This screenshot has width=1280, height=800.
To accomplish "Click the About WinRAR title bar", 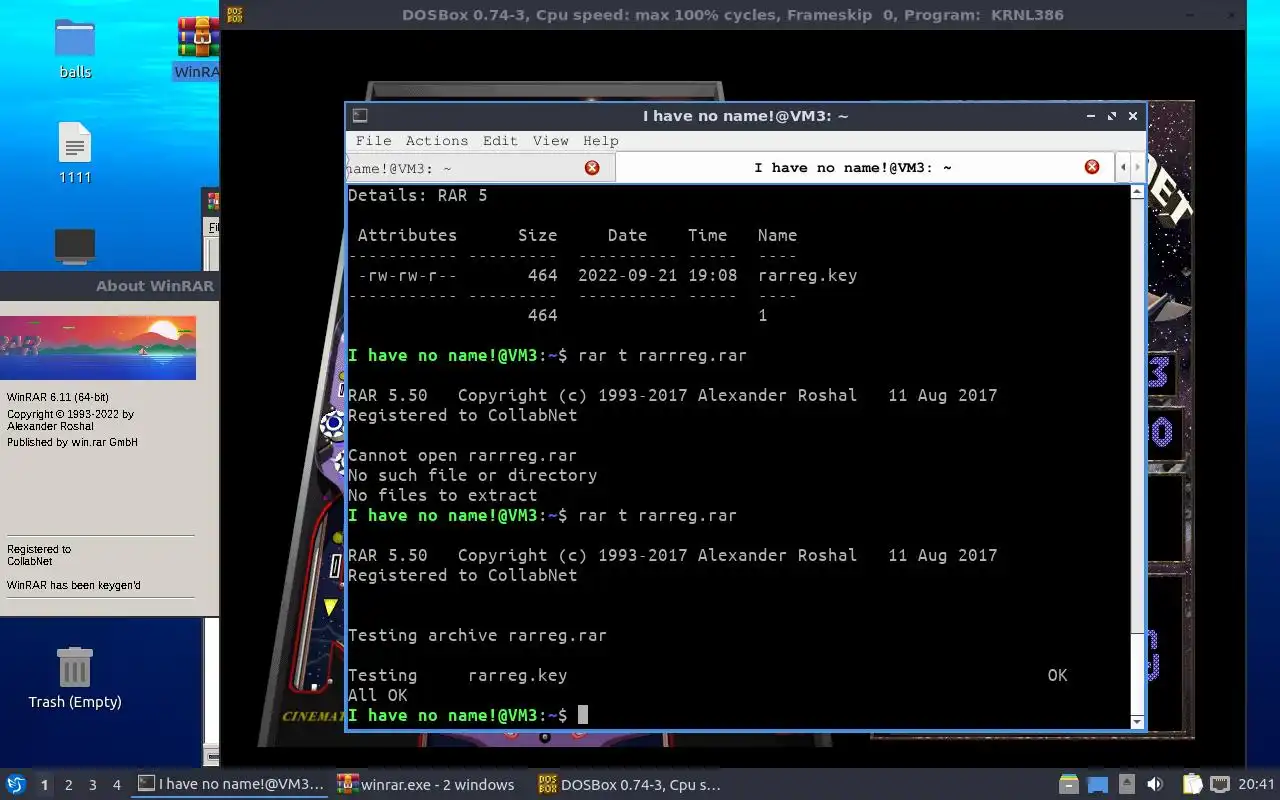I will point(108,286).
